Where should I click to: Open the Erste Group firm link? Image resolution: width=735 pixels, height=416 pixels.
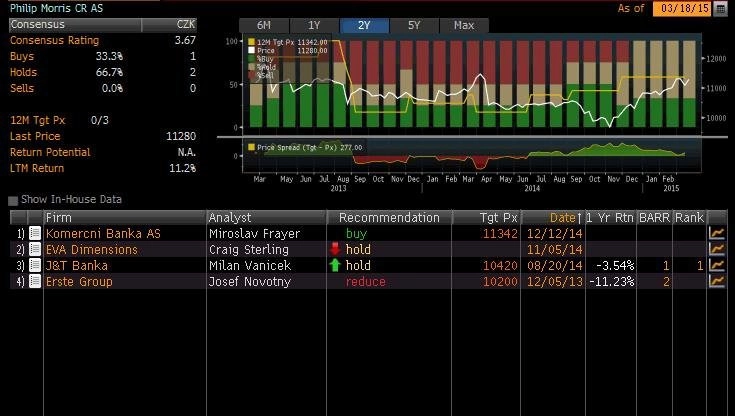(x=79, y=281)
